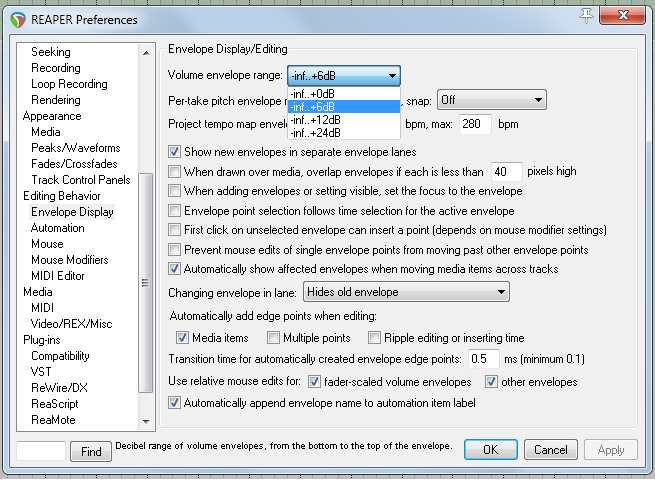This screenshot has width=655, height=483.
Task: Choose -inf..+0dB from the list
Action: (x=344, y=94)
